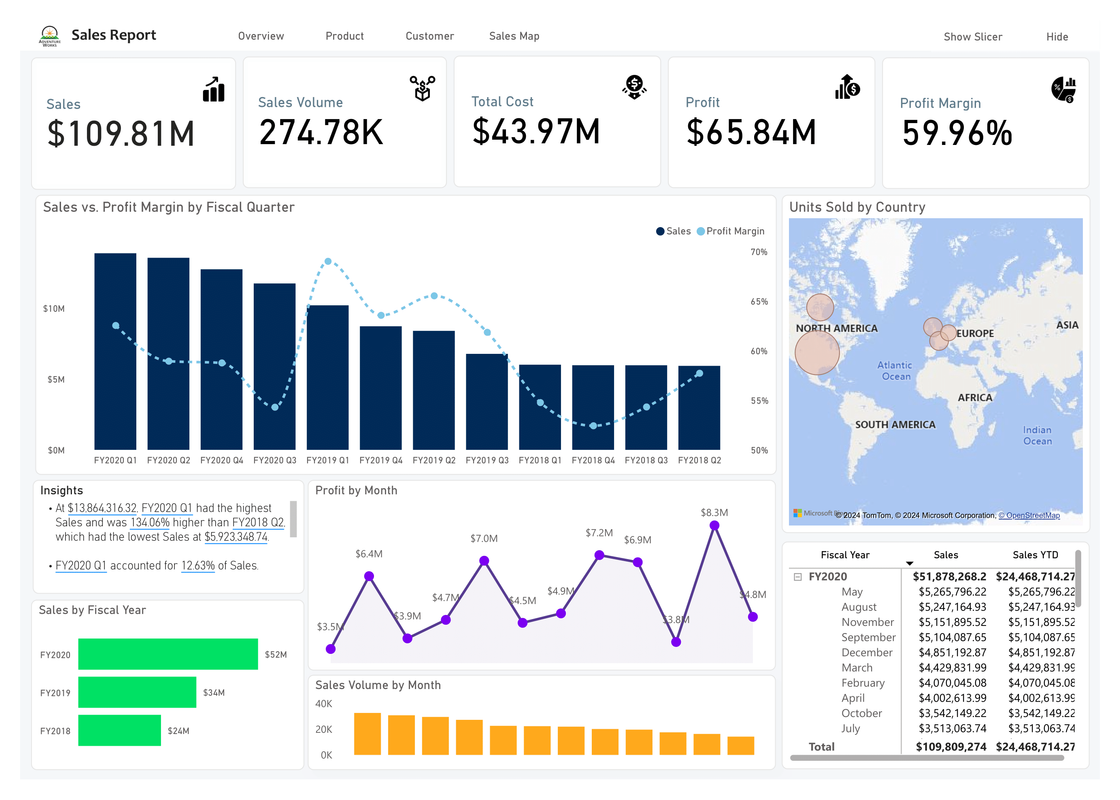Click the large US bubble on map

pos(817,352)
